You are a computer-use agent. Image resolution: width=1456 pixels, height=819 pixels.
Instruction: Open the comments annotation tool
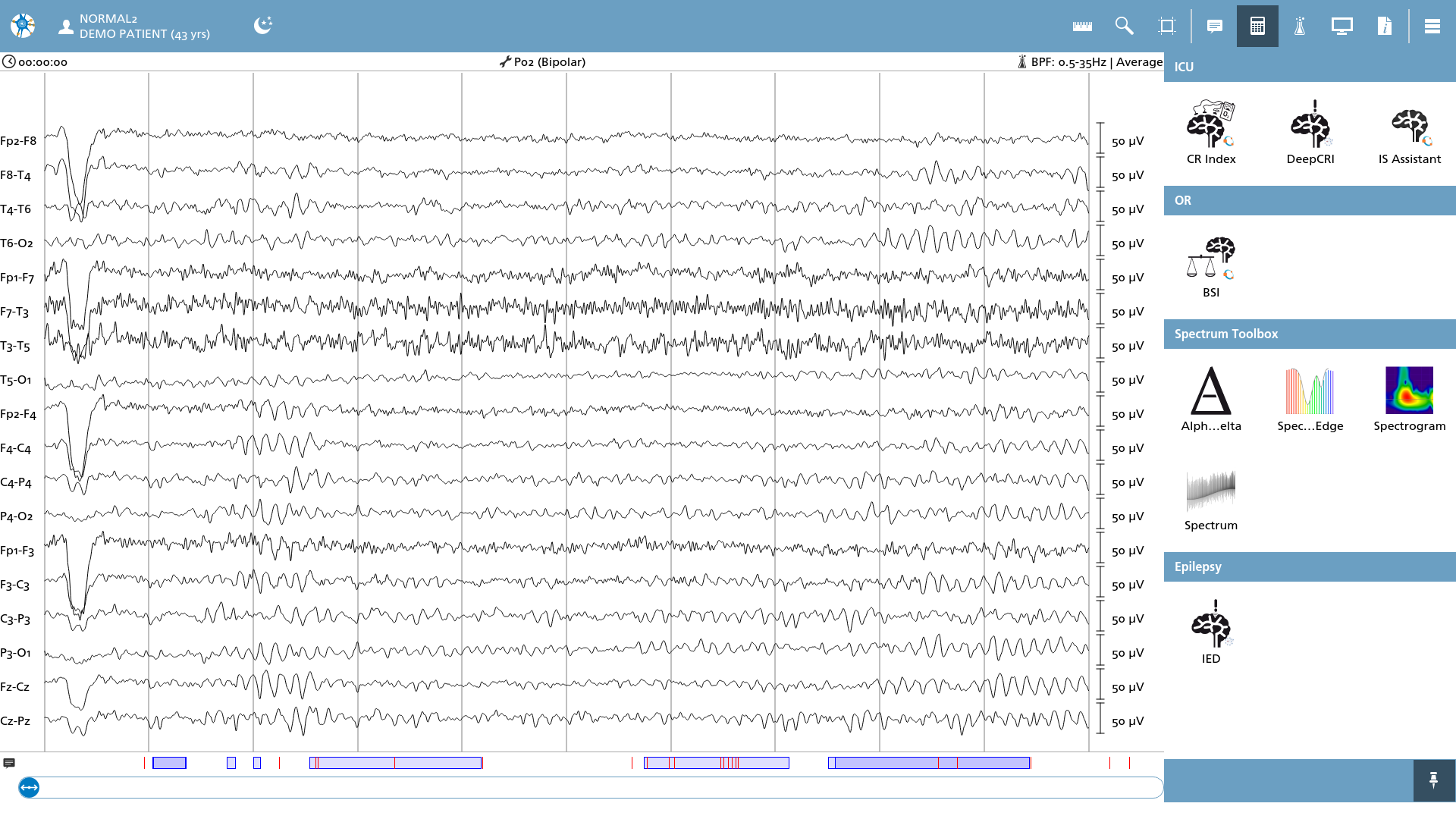[x=1214, y=27]
